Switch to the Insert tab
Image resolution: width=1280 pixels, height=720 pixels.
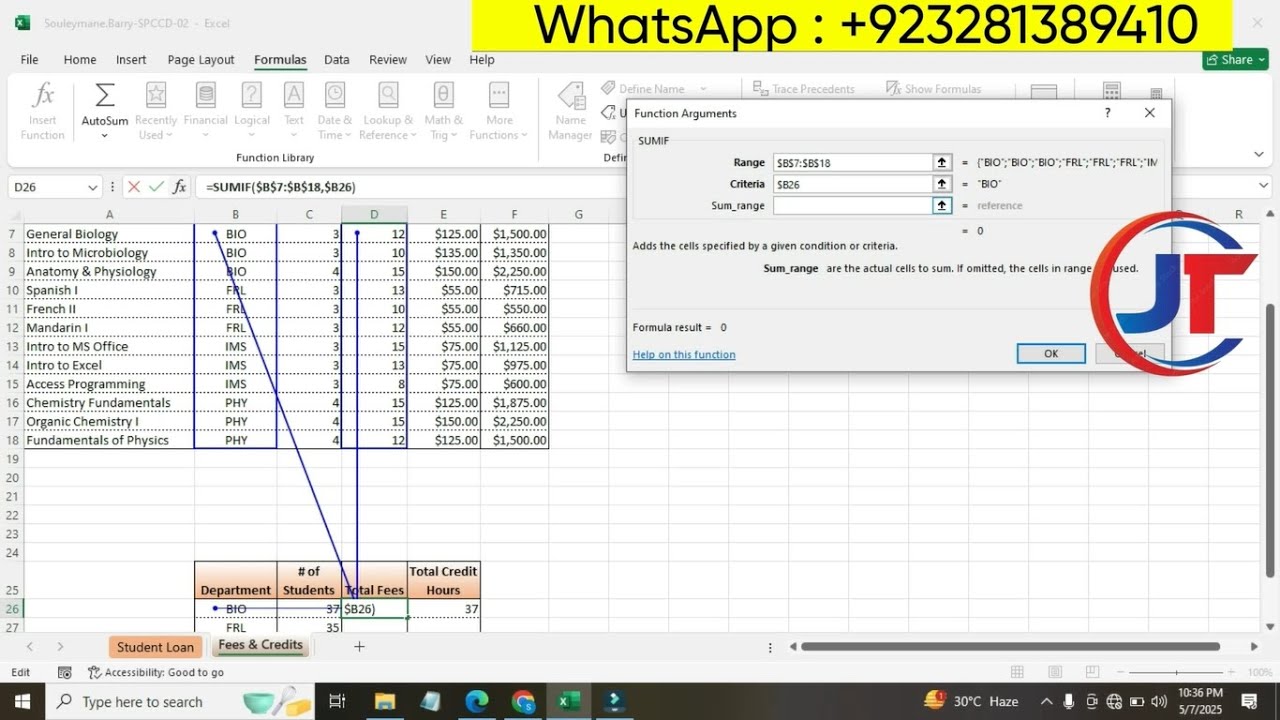click(x=131, y=60)
